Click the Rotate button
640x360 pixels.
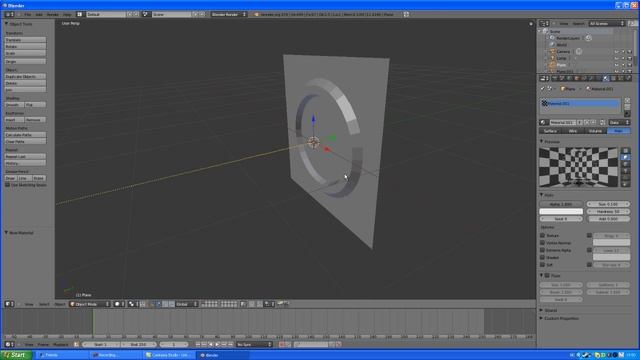tap(25, 47)
